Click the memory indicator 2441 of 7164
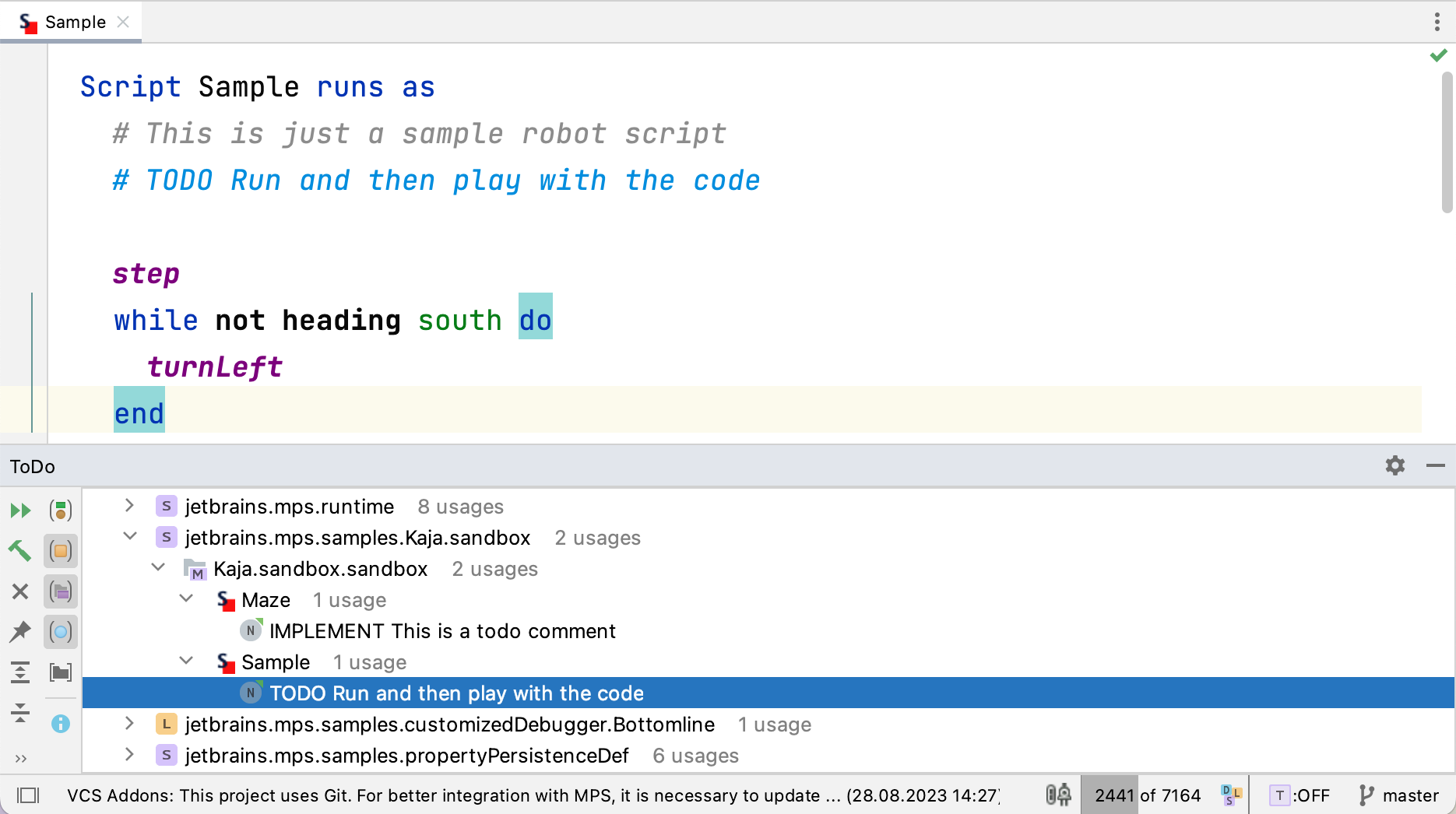 pyautogui.click(x=1147, y=795)
